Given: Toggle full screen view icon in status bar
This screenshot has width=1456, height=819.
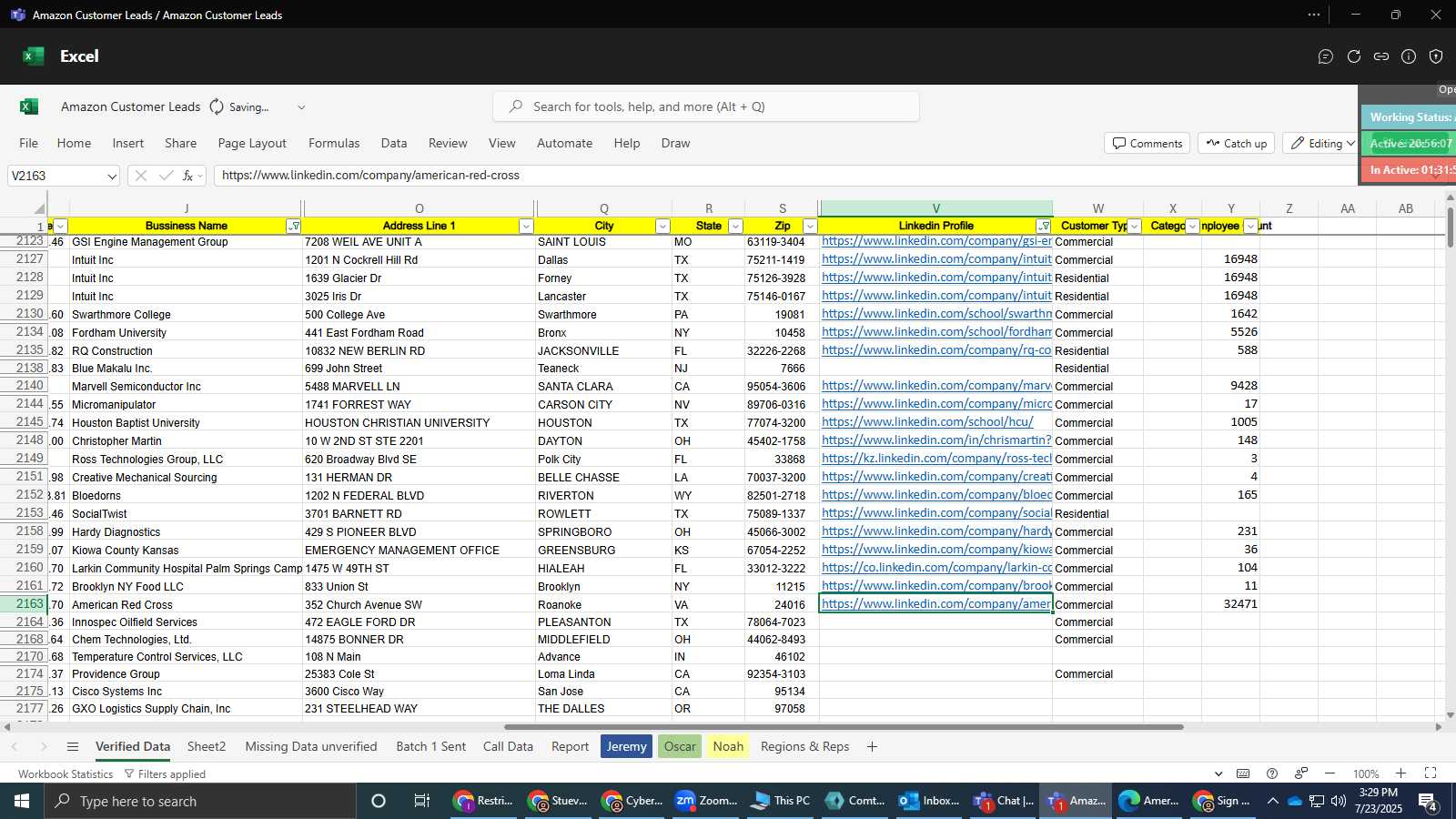Looking at the screenshot, I should click(1431, 773).
